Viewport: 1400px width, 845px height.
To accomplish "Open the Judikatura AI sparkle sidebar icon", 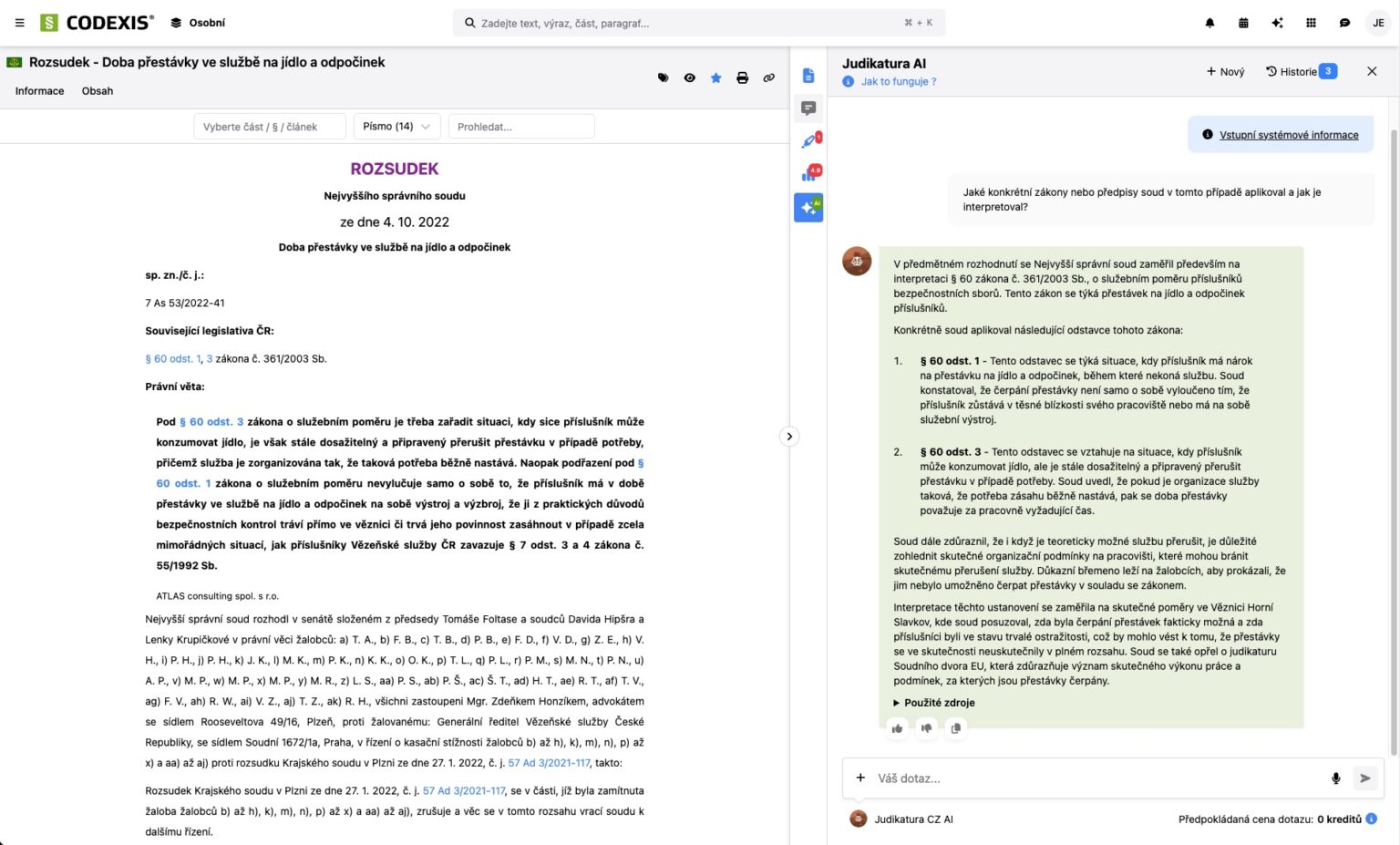I will pos(808,208).
